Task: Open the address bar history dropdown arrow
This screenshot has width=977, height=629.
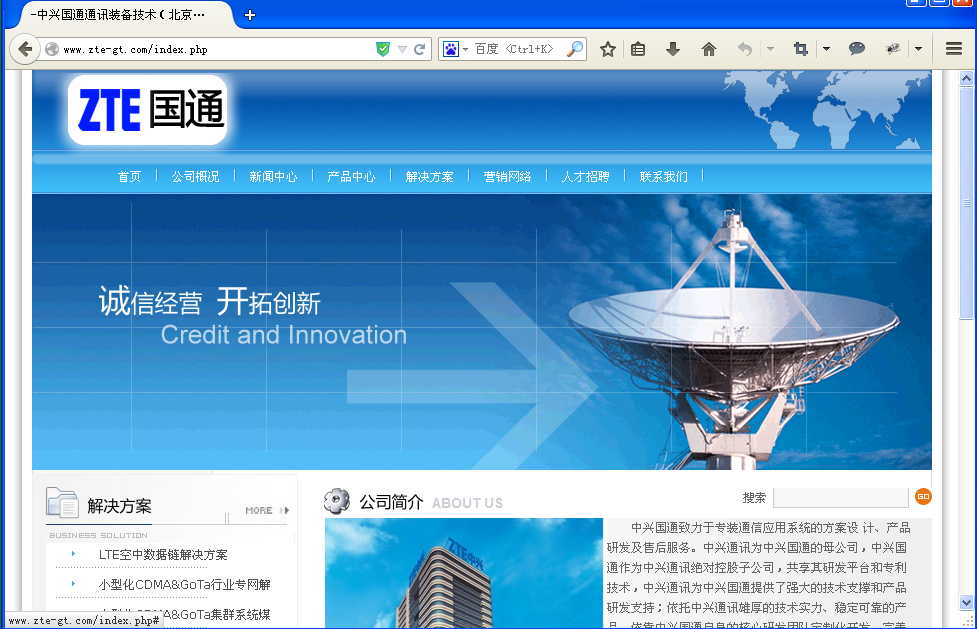Action: (x=403, y=49)
